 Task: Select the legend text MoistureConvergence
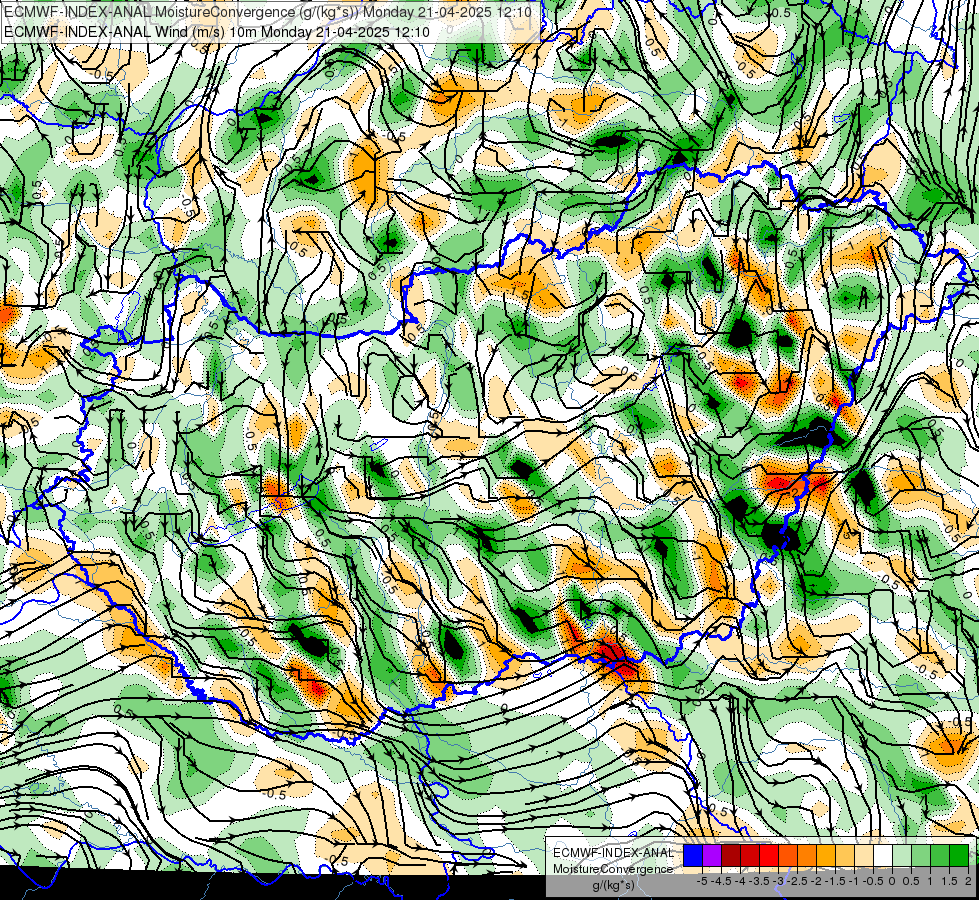613,869
